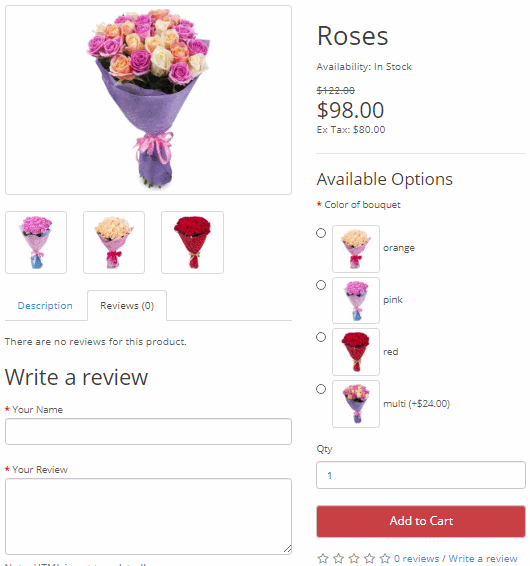Viewport: 530px width, 566px height.
Task: Focus the Your Name text field
Action: pos(148,431)
